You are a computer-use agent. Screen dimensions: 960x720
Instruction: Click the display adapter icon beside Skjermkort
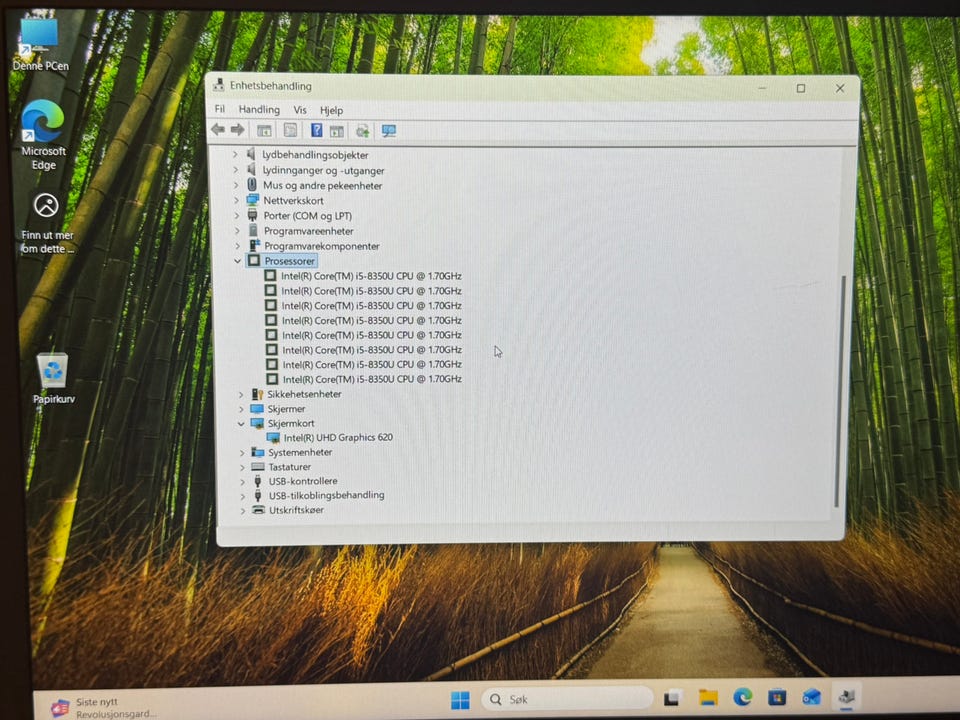click(x=257, y=424)
